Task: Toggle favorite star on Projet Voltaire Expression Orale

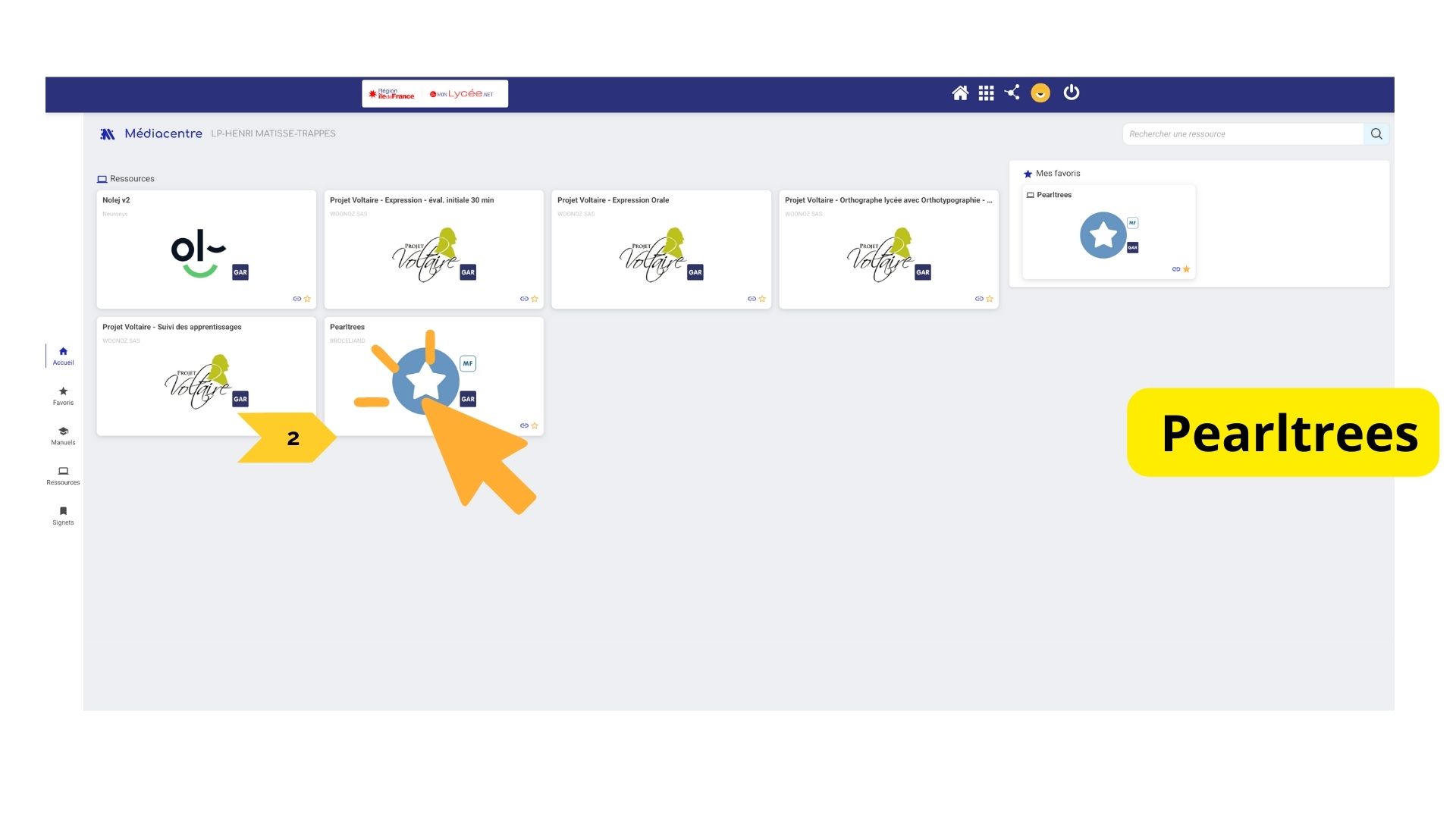Action: 762,299
